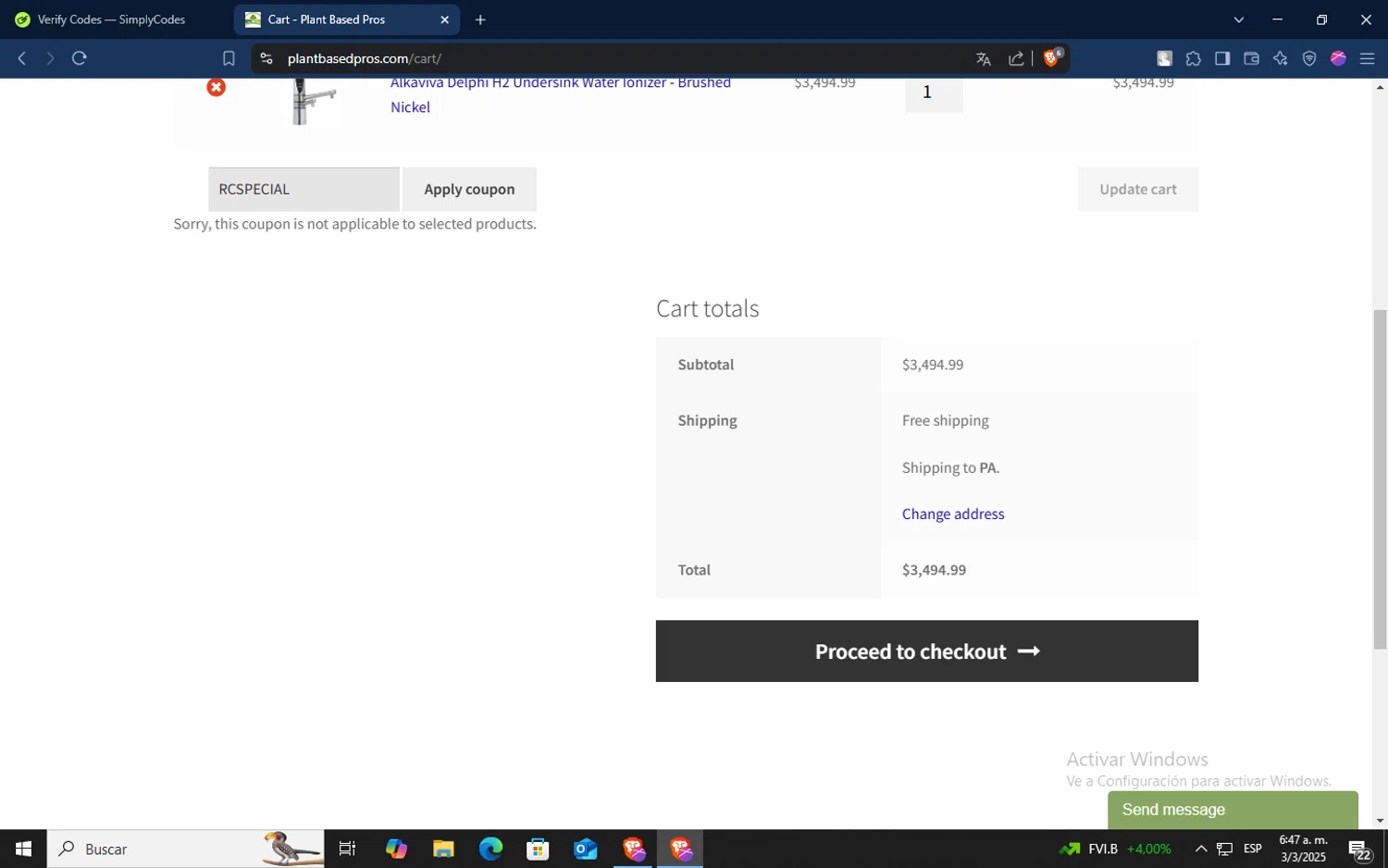Open Brave Shields lion icon

click(1052, 58)
